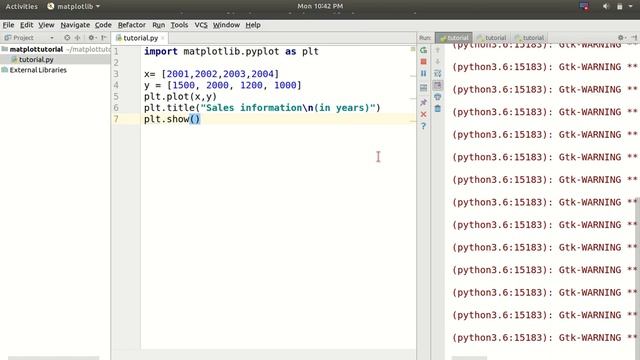
Task: Open the Code menu
Action: (103, 25)
